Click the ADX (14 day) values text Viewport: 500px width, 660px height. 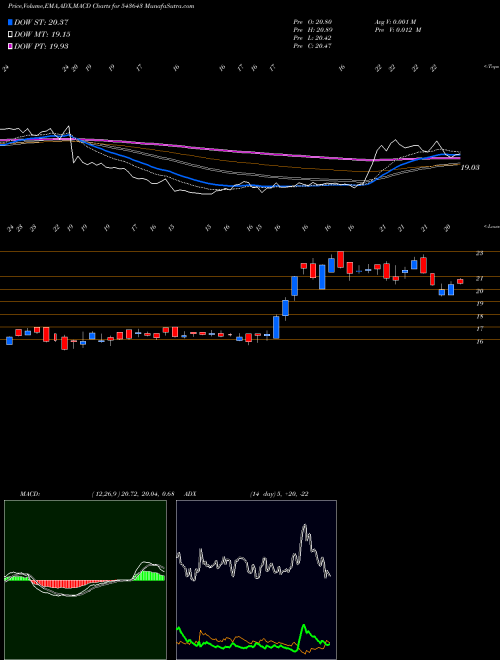point(279,494)
